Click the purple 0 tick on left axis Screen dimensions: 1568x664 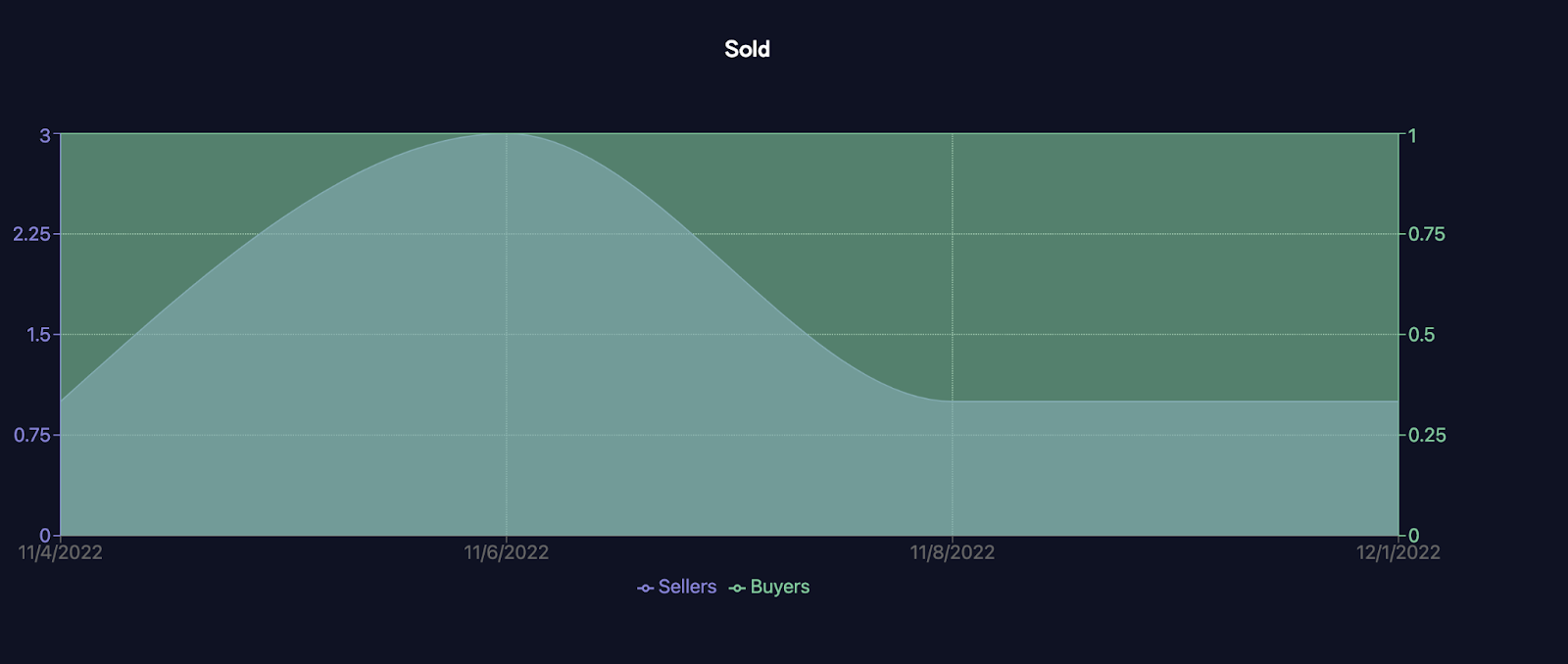44,536
